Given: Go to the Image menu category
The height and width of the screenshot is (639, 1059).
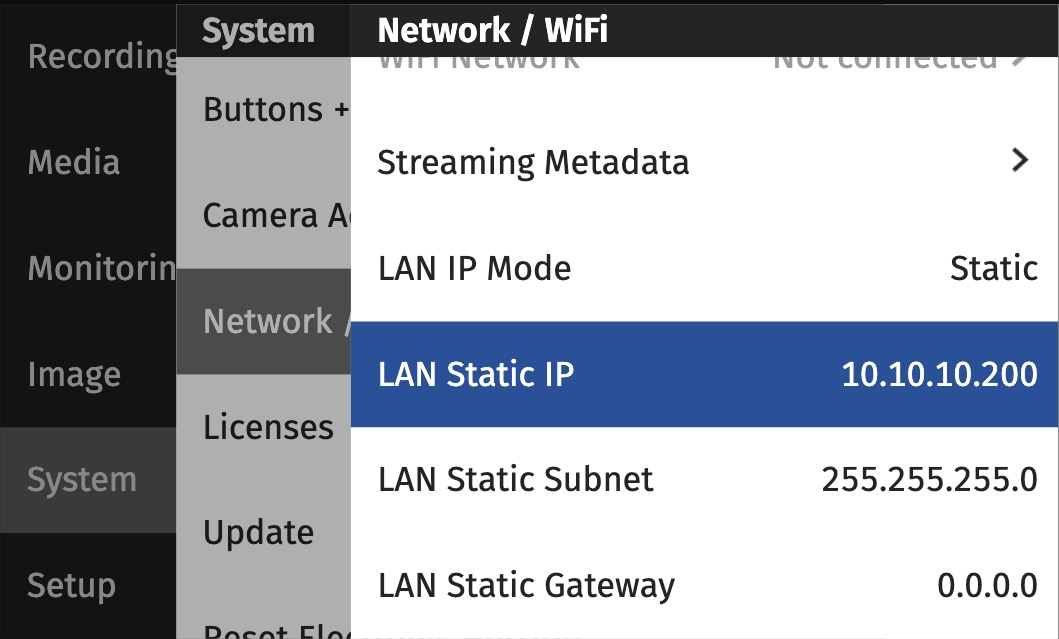Looking at the screenshot, I should point(74,374).
